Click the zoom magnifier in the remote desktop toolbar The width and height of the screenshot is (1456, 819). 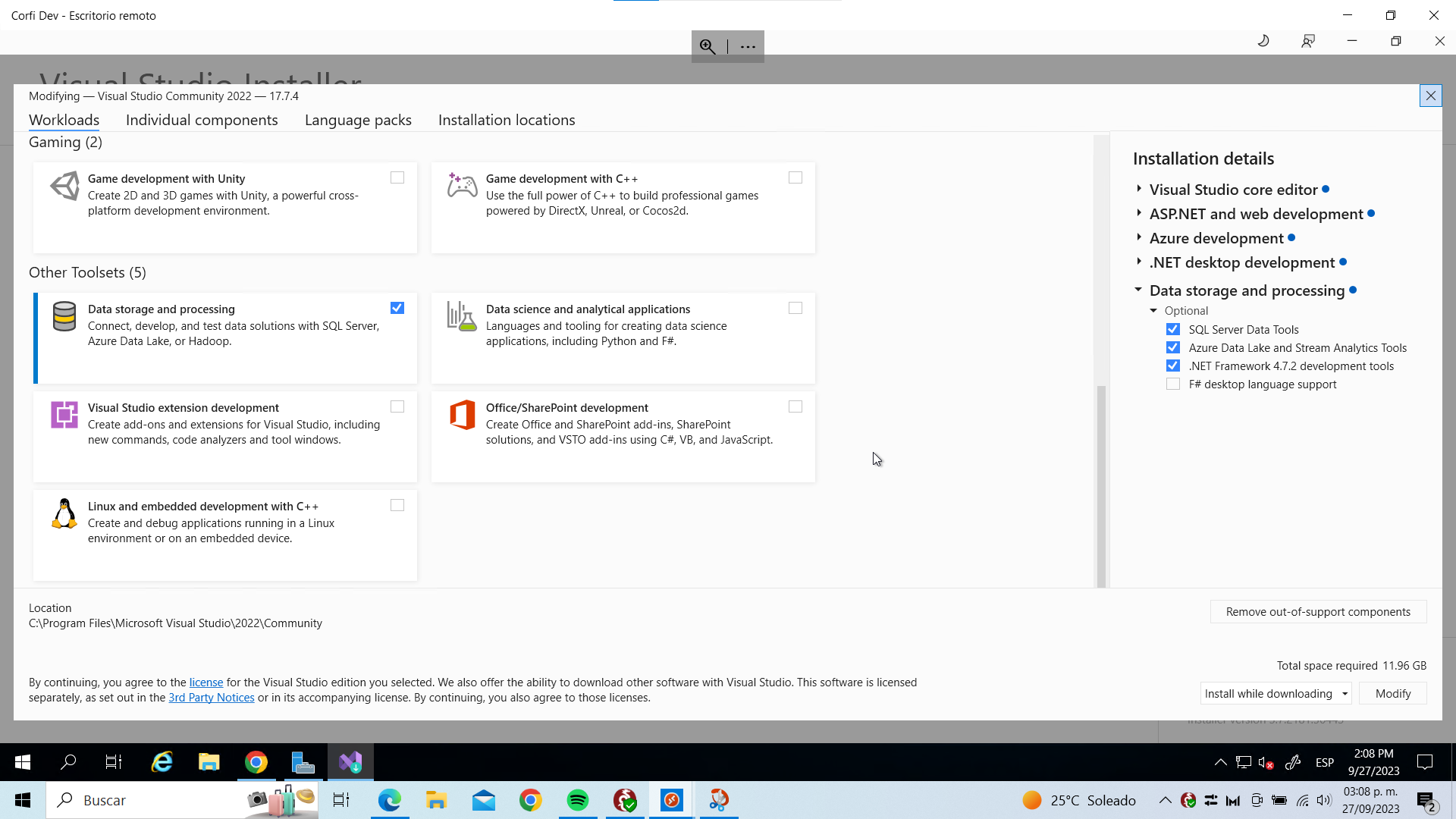point(708,46)
